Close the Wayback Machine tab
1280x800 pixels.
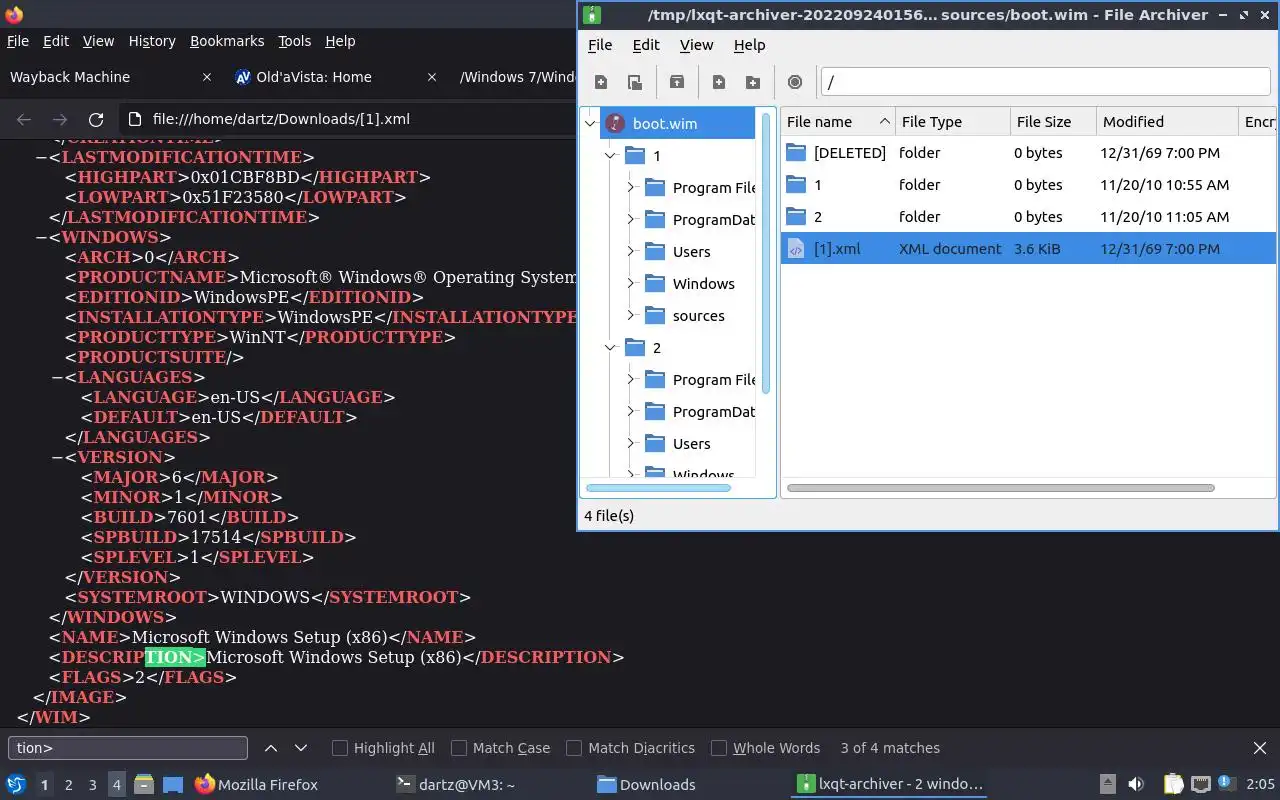click(207, 77)
